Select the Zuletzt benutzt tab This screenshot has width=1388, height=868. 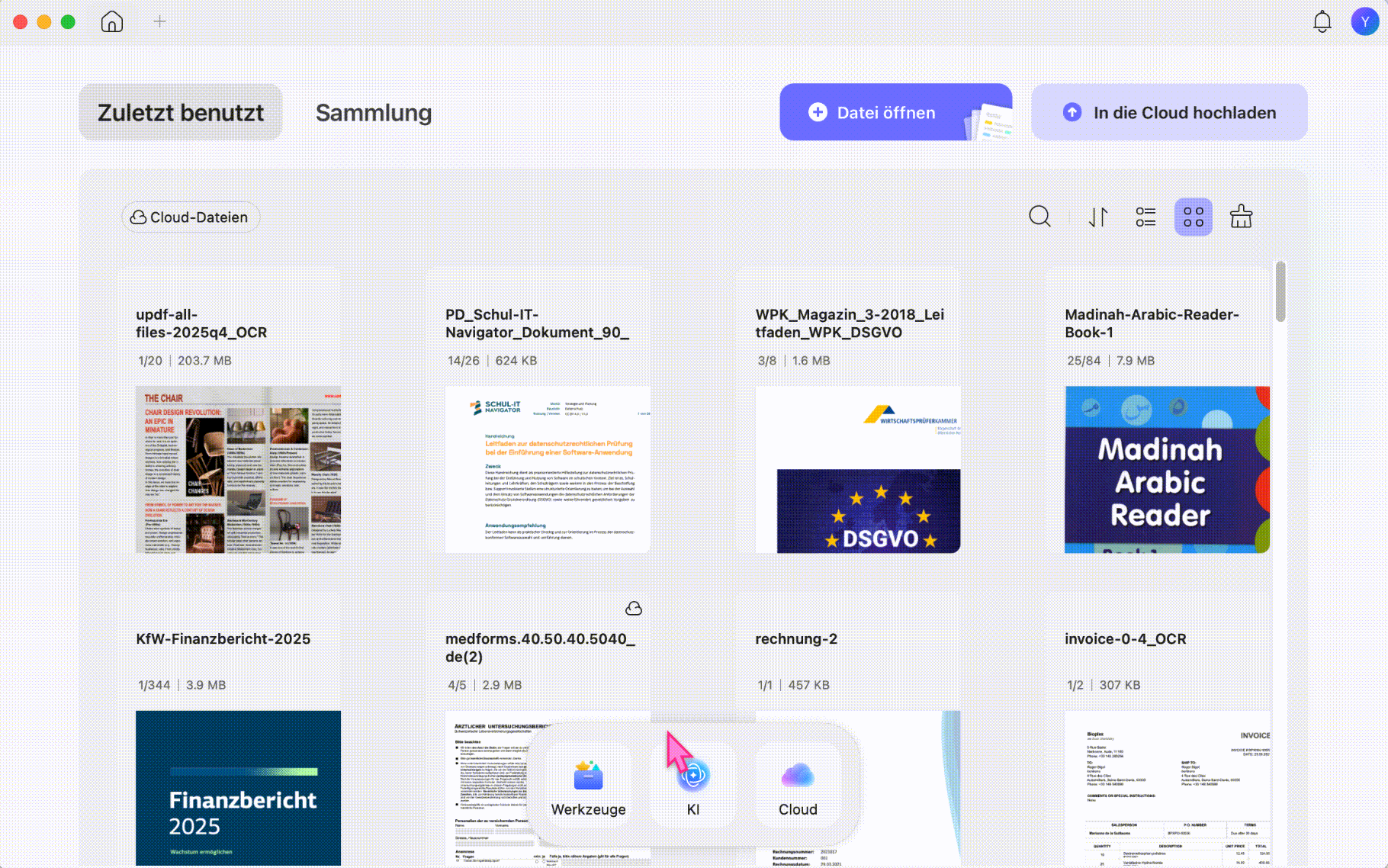click(181, 112)
